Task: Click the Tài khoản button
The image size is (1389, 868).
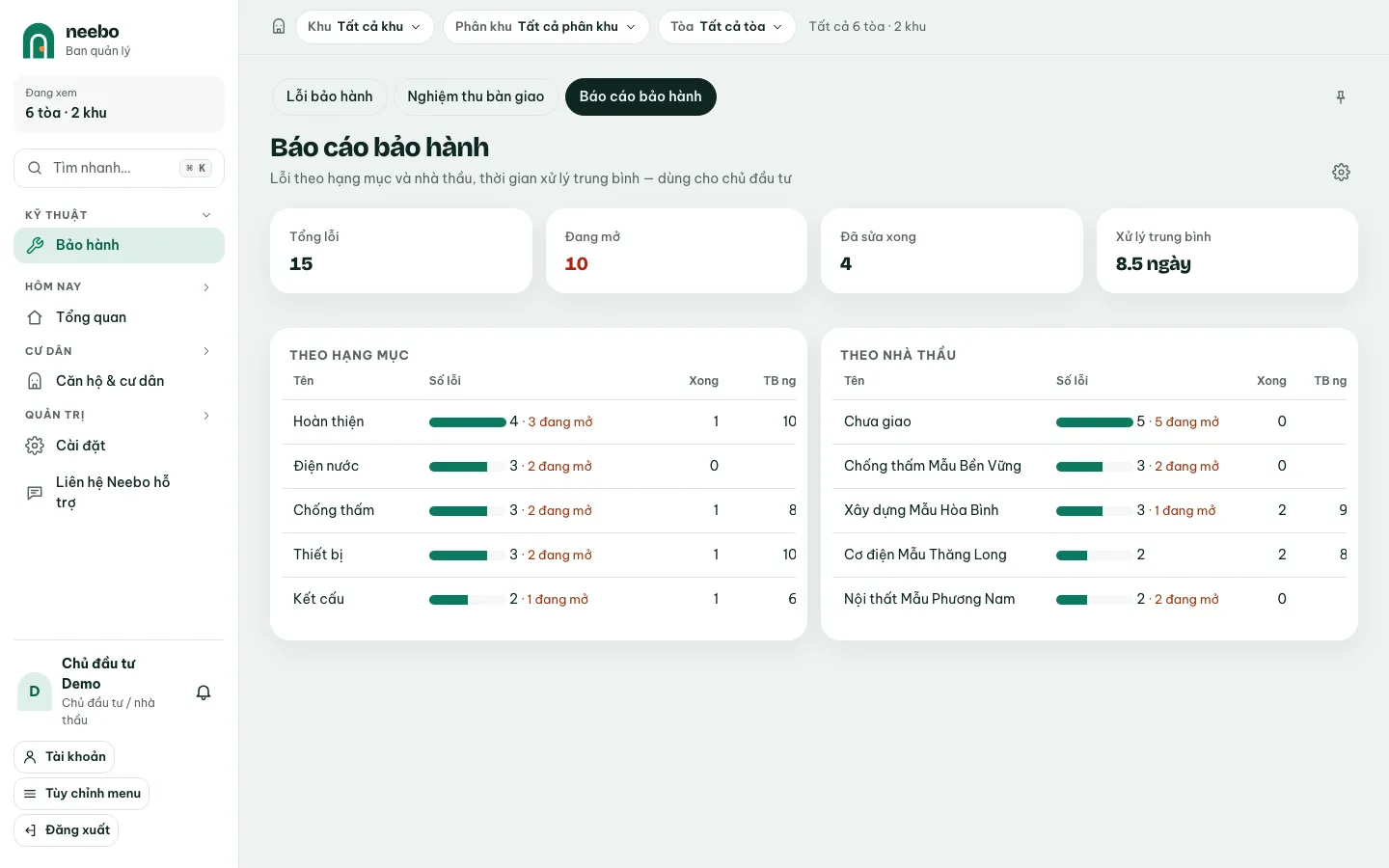Action: point(64,757)
